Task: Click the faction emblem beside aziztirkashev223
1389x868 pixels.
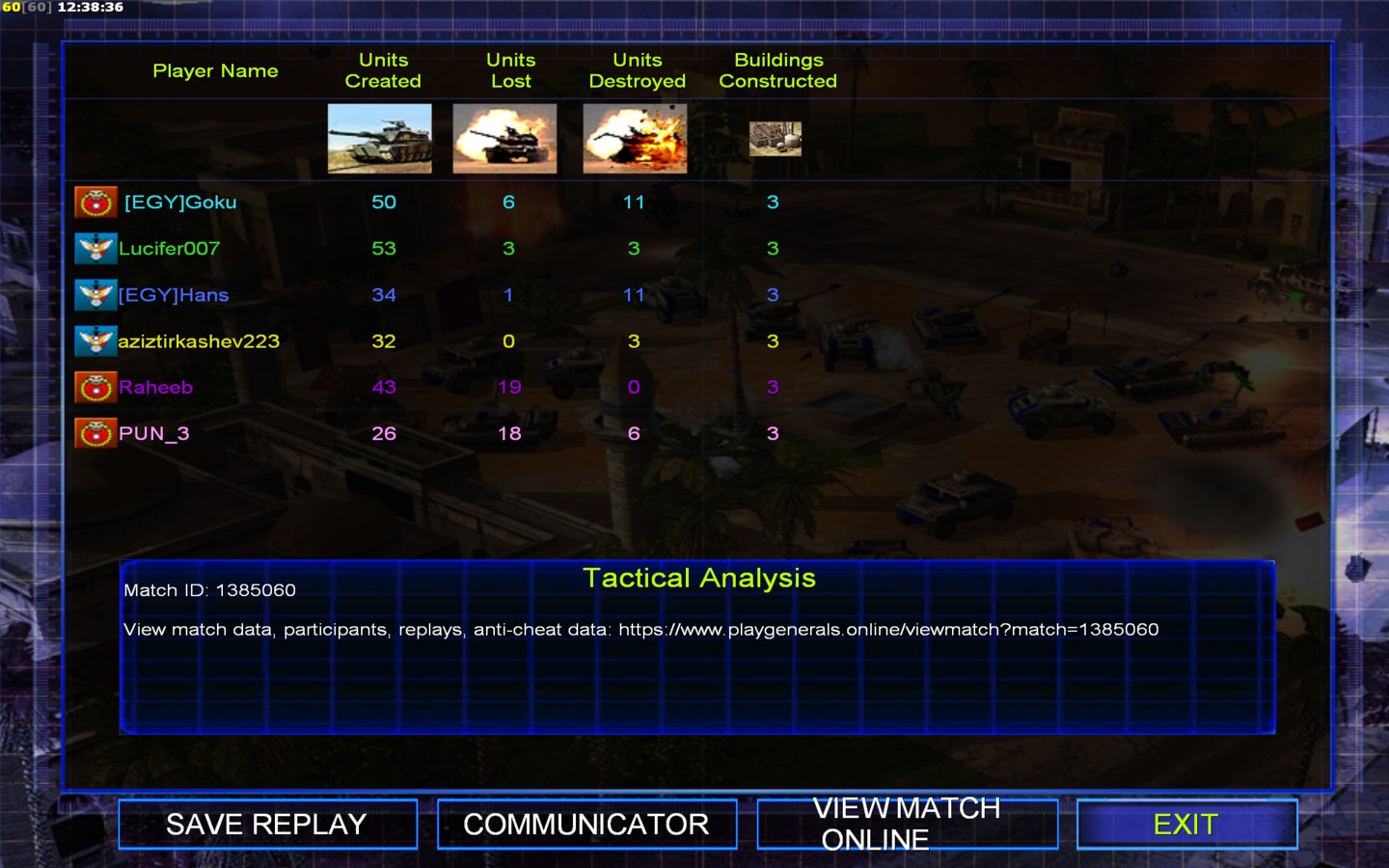Action: click(95, 341)
